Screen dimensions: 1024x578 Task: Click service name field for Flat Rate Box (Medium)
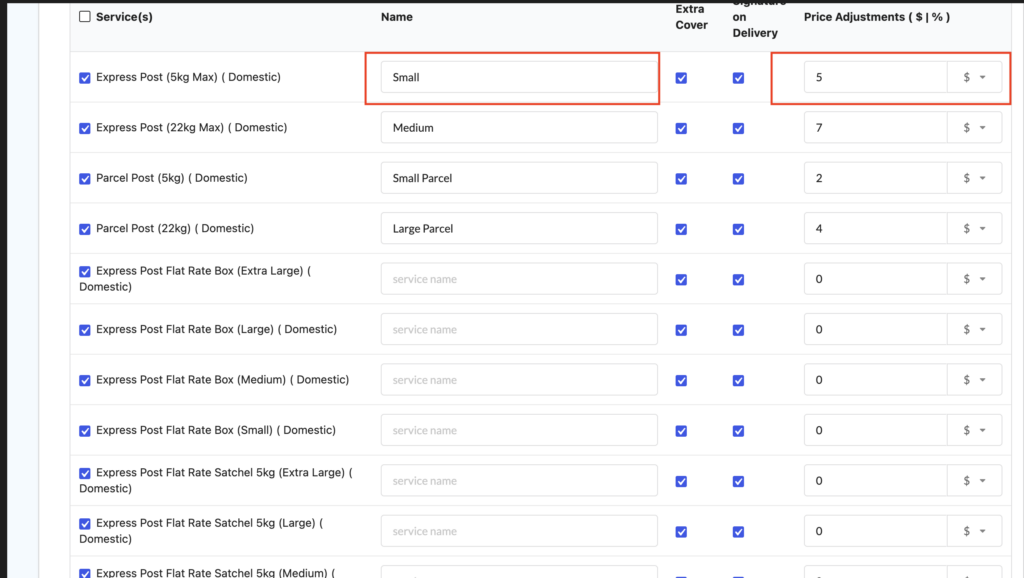tap(519, 379)
